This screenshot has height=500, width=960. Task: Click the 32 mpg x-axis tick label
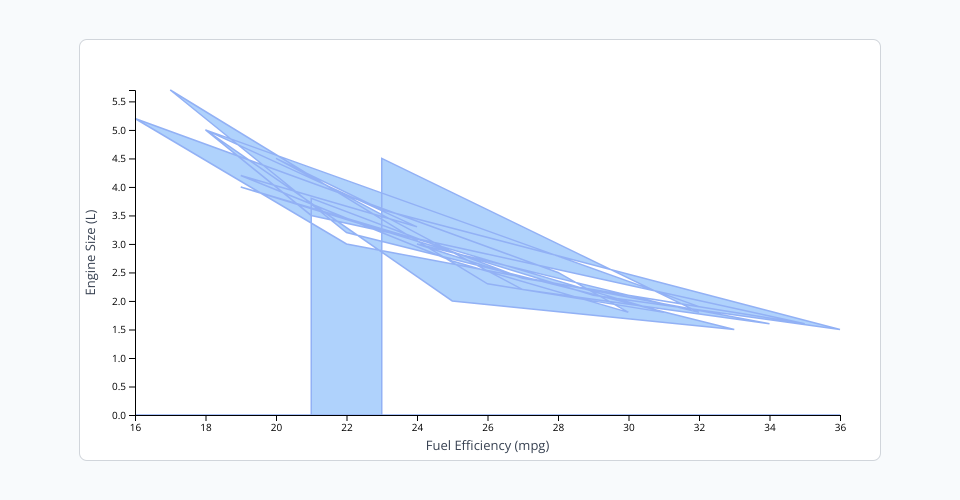[x=699, y=428]
